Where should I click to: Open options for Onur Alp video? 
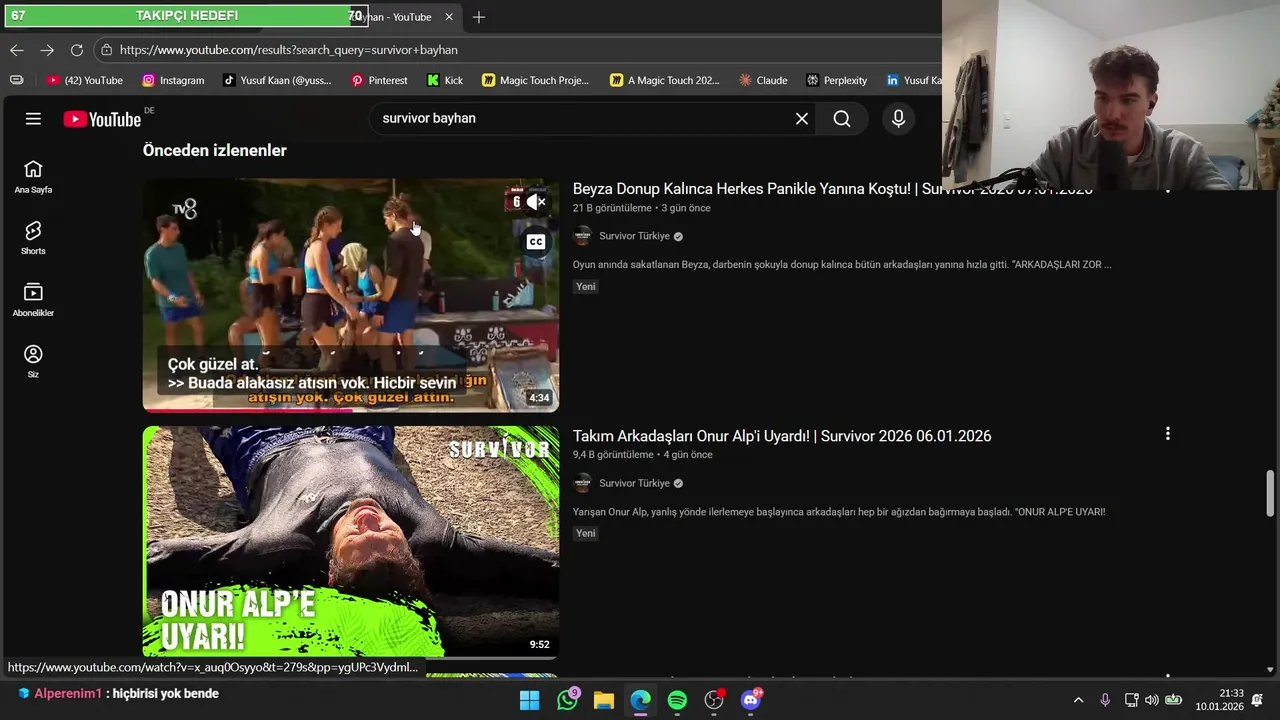(1167, 434)
